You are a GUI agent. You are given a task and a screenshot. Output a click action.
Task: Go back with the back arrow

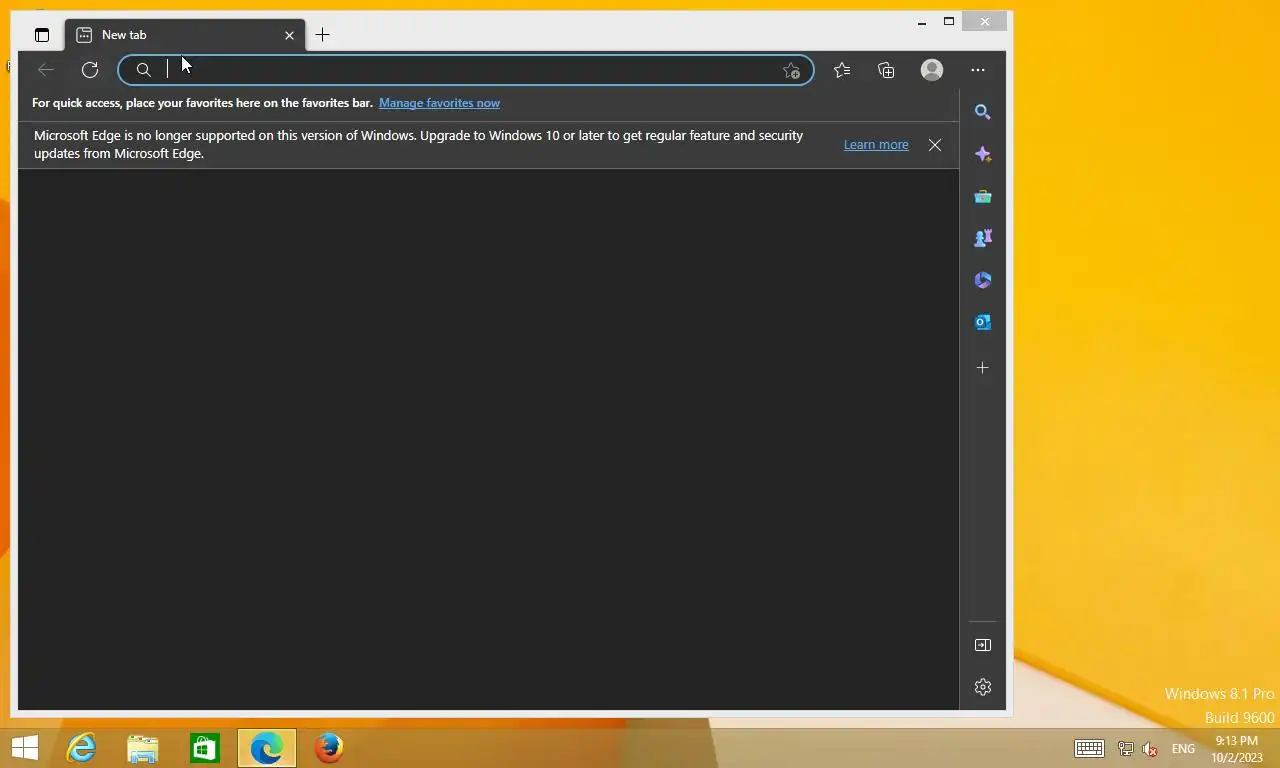(45, 70)
